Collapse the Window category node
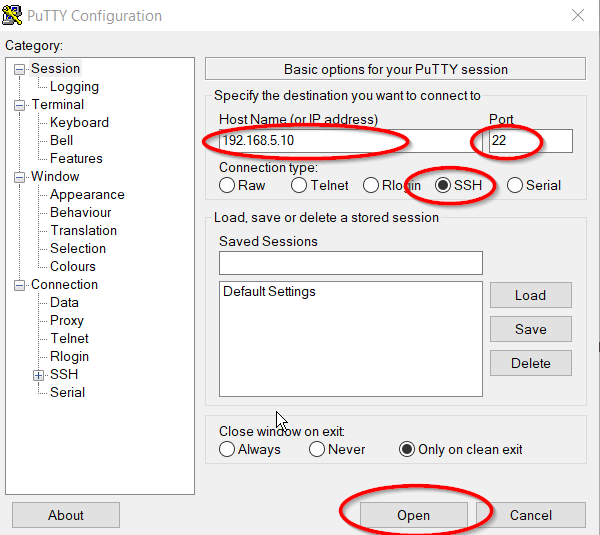This screenshot has height=535, width=600. (x=21, y=177)
